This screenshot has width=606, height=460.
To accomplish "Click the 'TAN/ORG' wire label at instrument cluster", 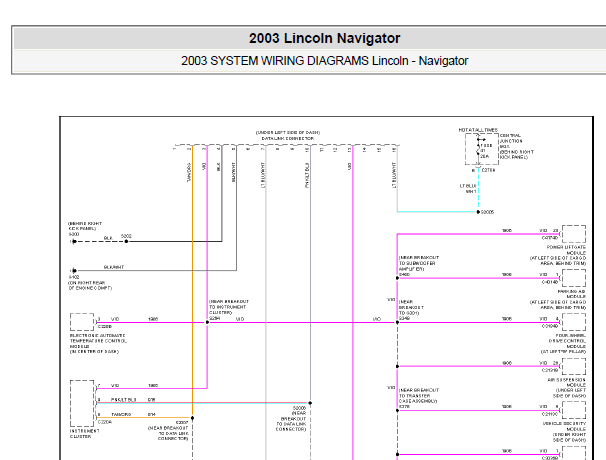I will [121, 414].
